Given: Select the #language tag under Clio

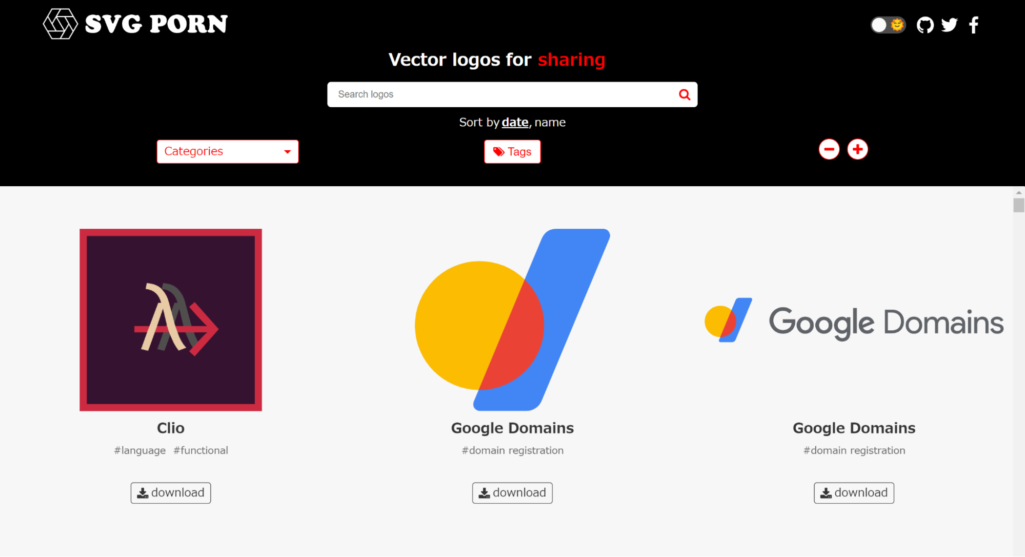Looking at the screenshot, I should 140,450.
